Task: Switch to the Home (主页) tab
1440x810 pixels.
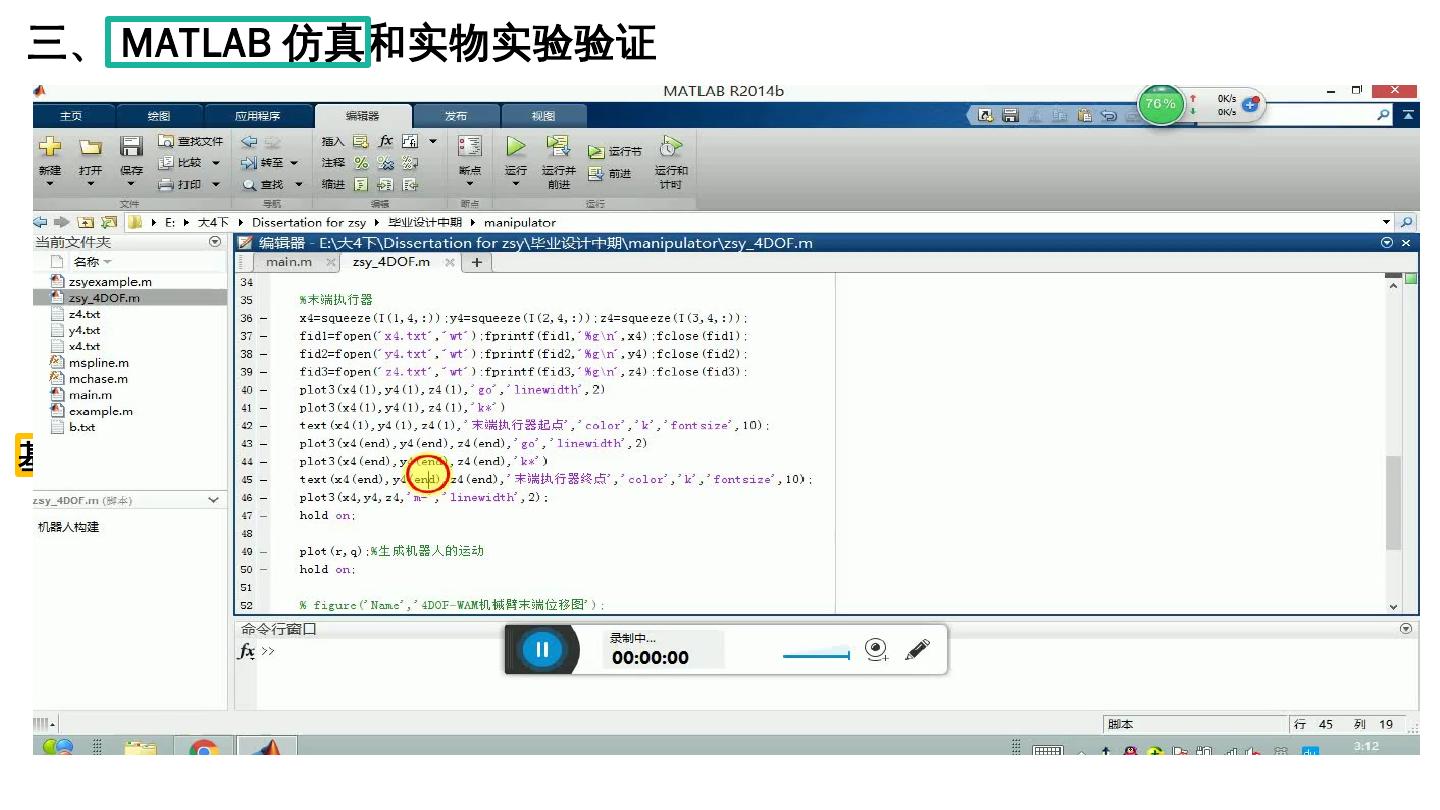Action: (71, 116)
